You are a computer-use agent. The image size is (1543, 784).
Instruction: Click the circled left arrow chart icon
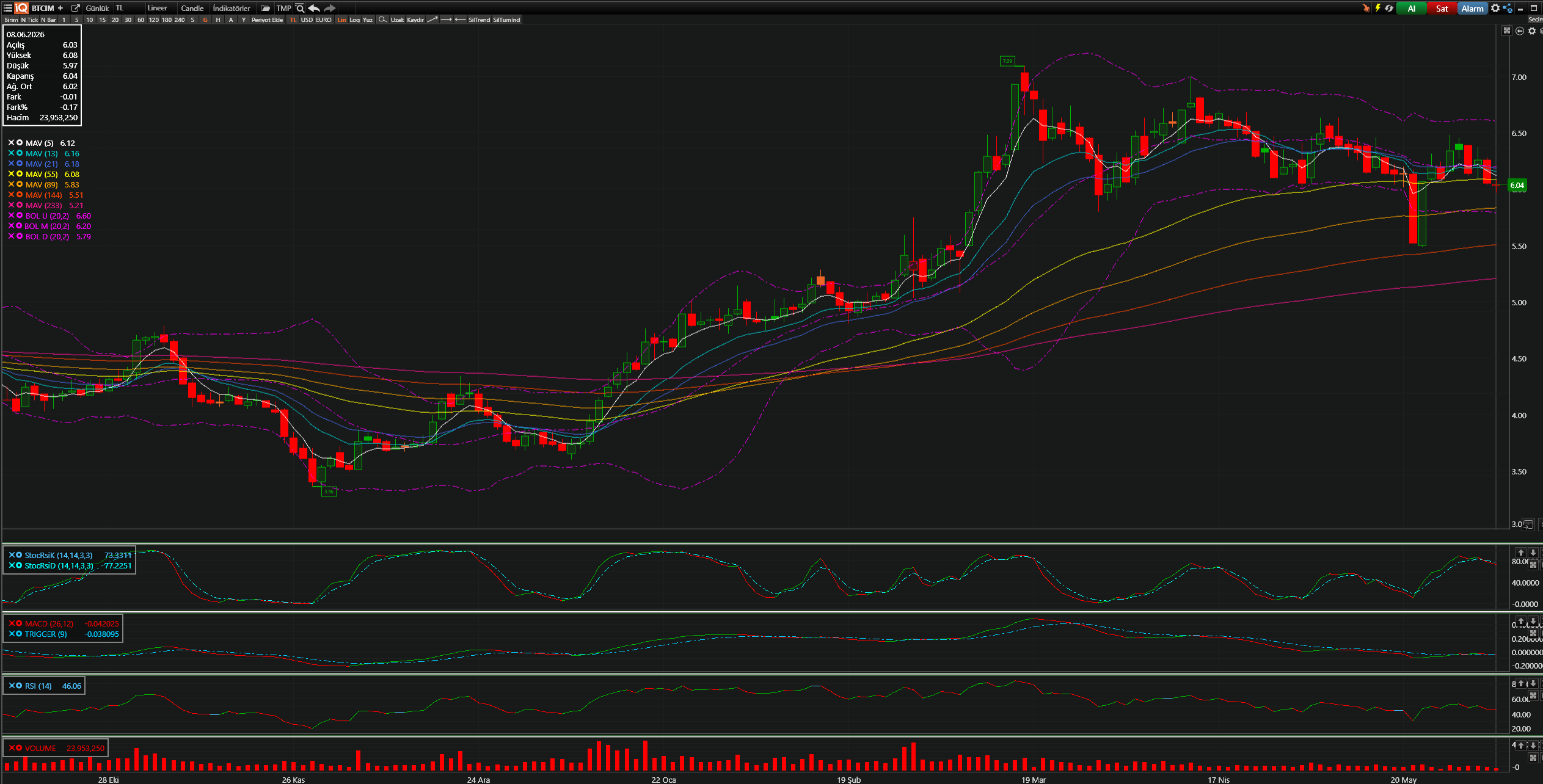pos(1520,31)
